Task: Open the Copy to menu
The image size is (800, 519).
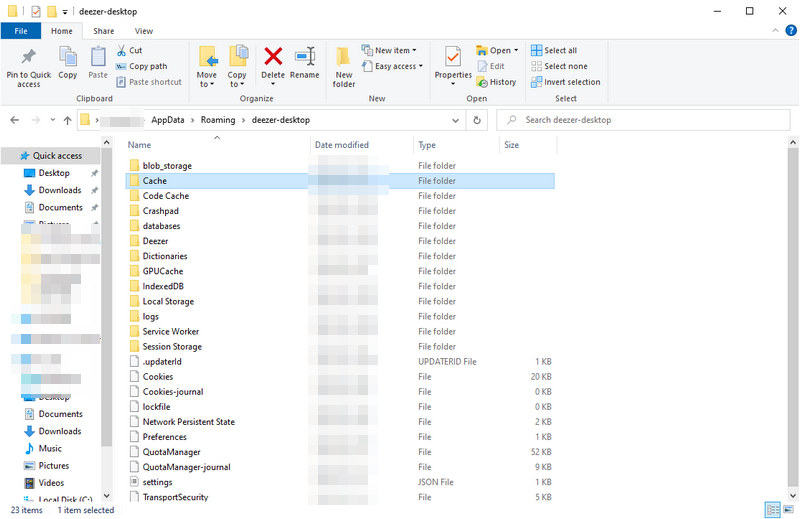Action: tap(237, 66)
